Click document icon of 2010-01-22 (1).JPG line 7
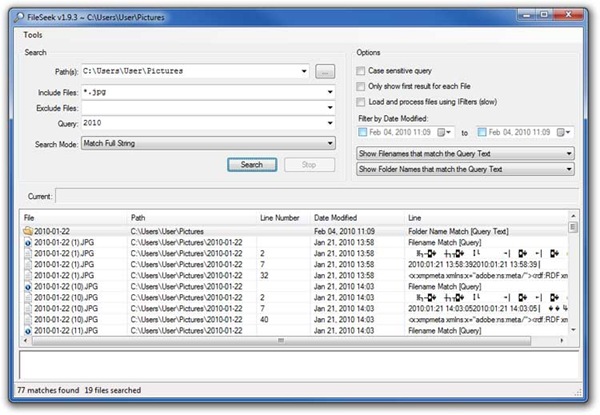 tap(28, 265)
